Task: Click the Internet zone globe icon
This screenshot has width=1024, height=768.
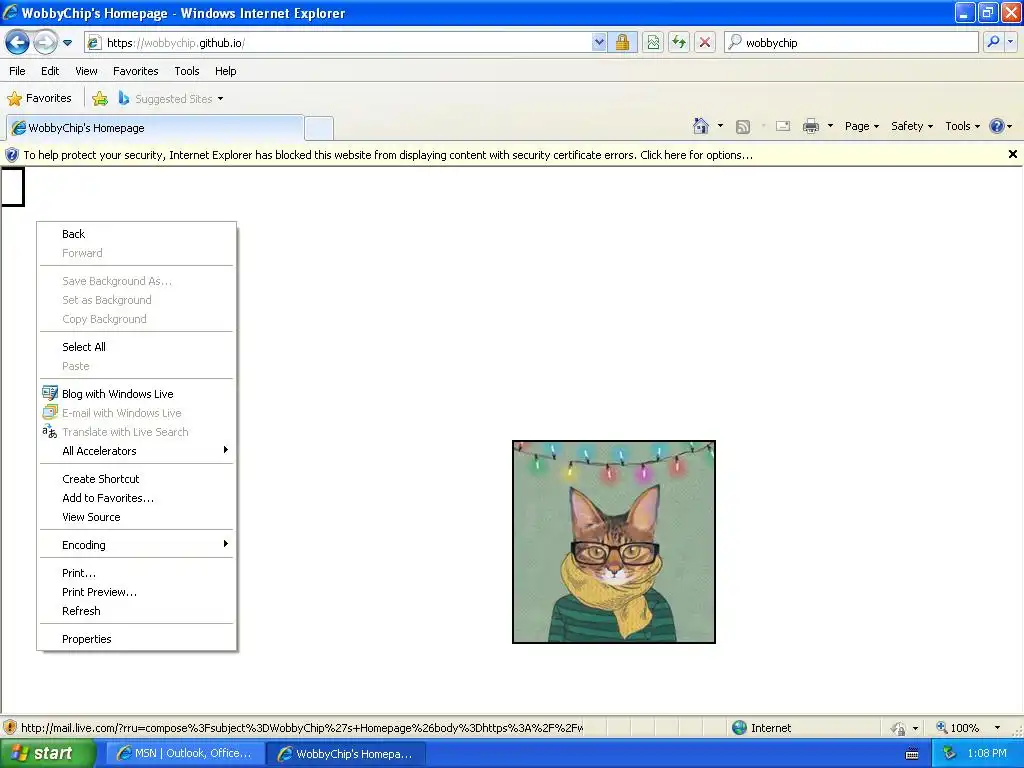Action: 739,728
